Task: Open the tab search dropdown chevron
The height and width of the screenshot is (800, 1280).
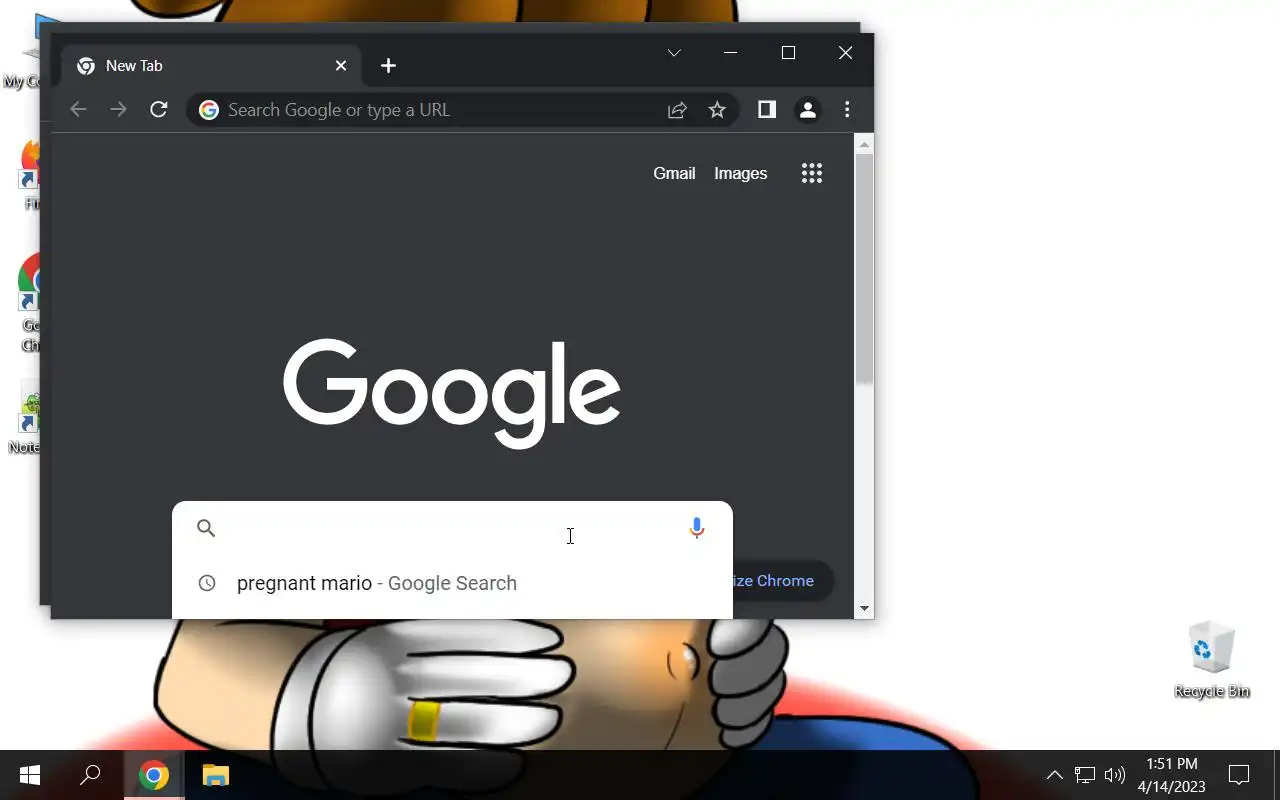Action: [674, 53]
